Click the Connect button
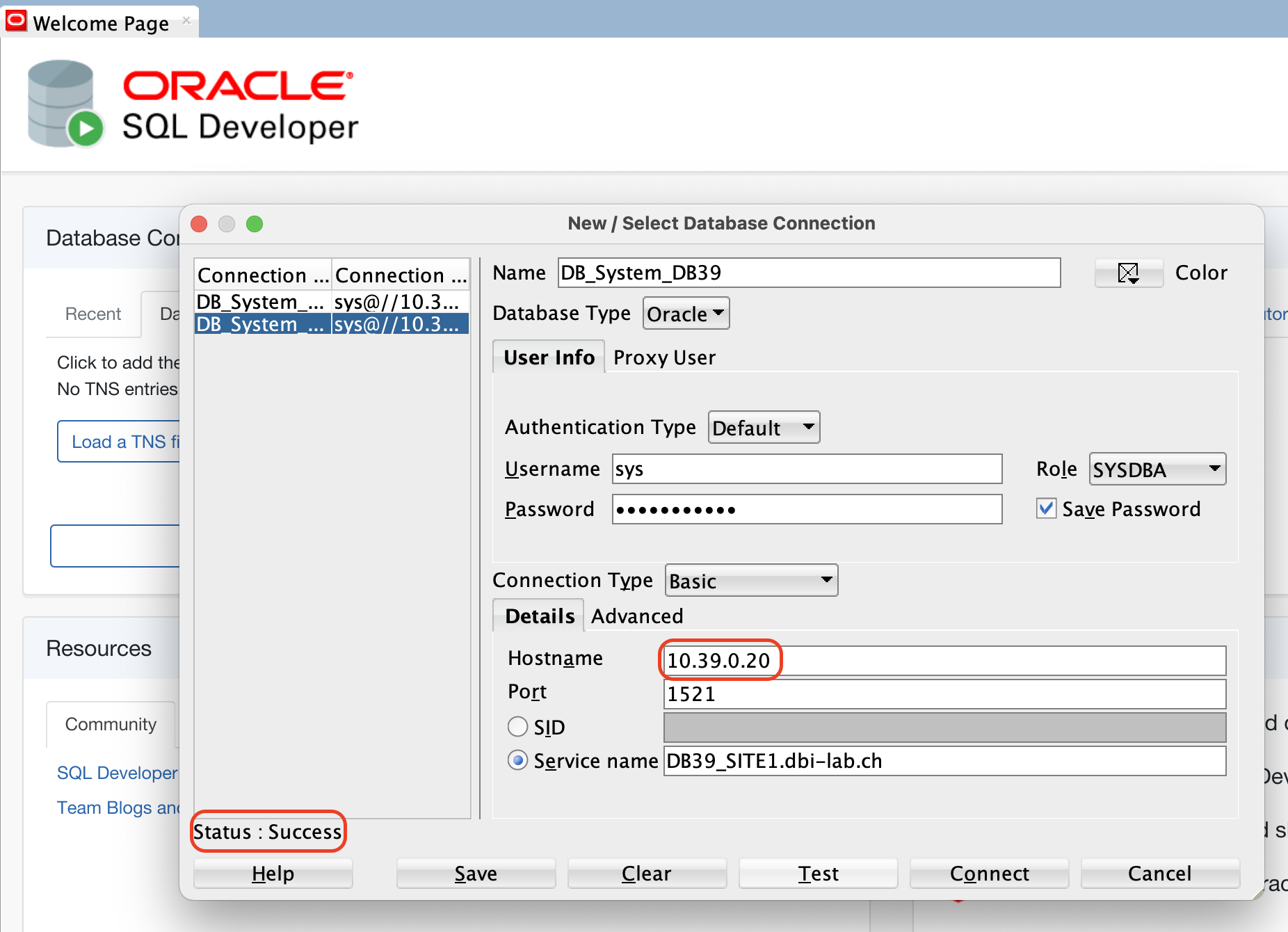This screenshot has width=1288, height=932. coord(989,873)
